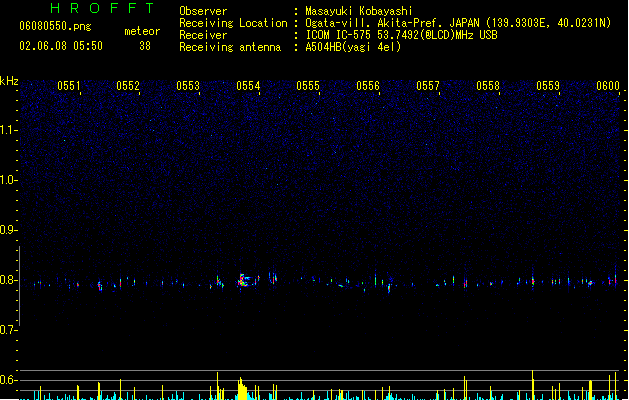Click the date stamp 02.06.08 05:50

(61, 46)
